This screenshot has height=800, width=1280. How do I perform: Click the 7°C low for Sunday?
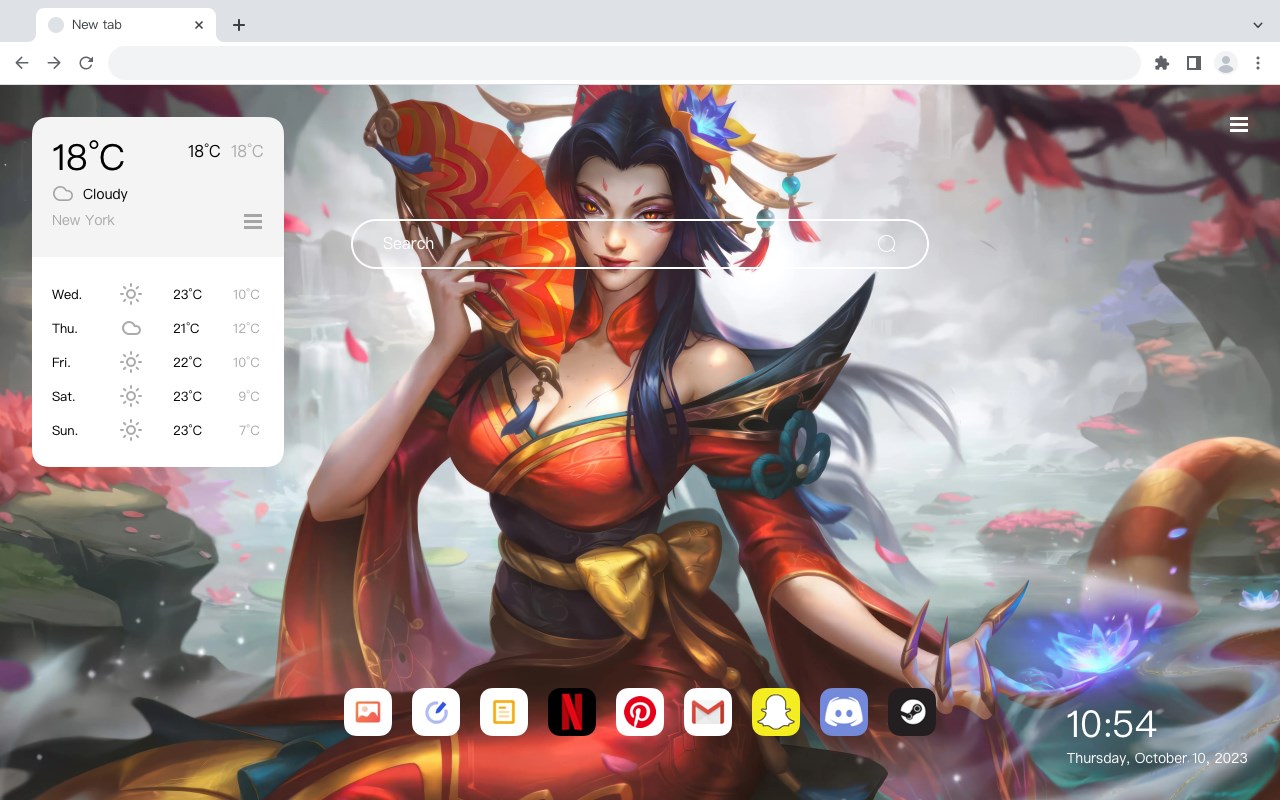pos(249,431)
